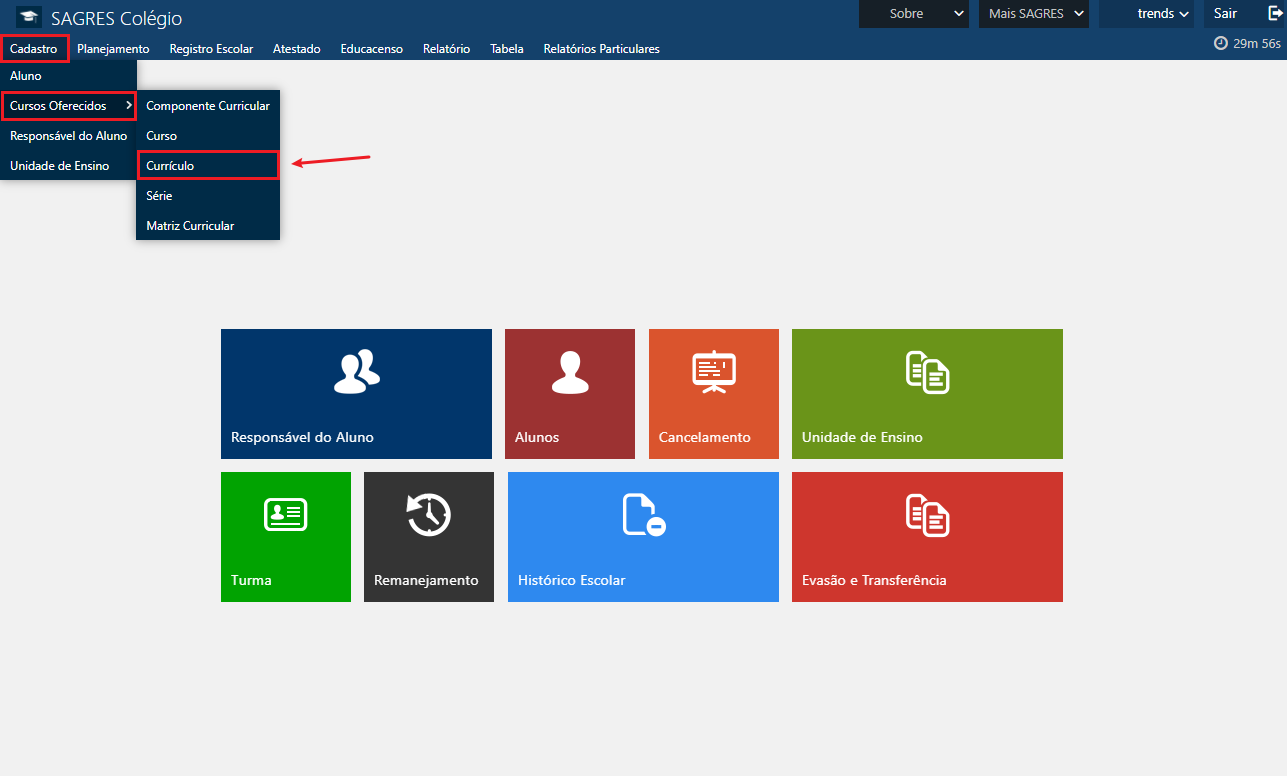
Task: Expand the Sobre dropdown
Action: (914, 14)
